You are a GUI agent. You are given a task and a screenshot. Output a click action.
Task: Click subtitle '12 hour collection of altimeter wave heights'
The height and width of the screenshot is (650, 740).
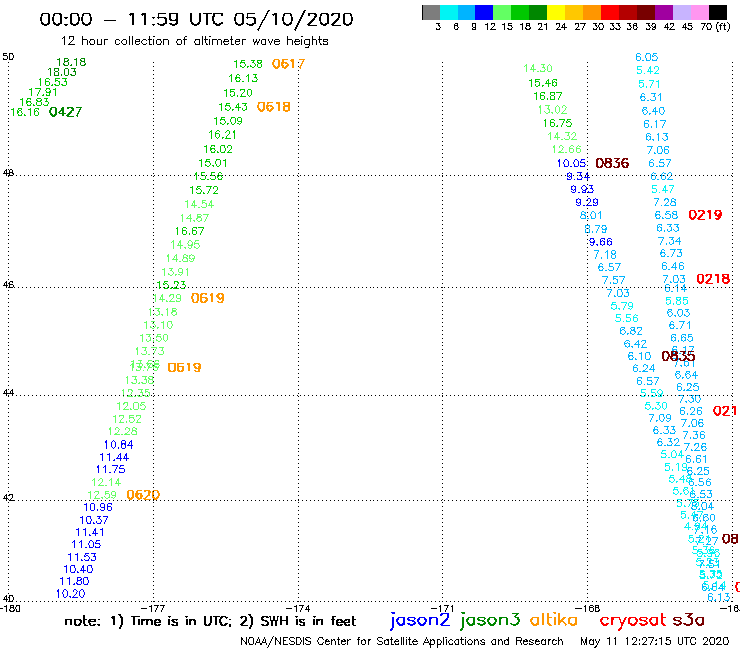coord(194,41)
